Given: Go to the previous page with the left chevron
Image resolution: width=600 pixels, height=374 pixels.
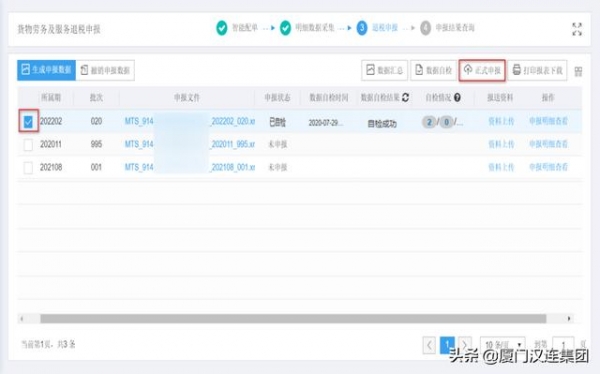Looking at the screenshot, I should click(429, 345).
